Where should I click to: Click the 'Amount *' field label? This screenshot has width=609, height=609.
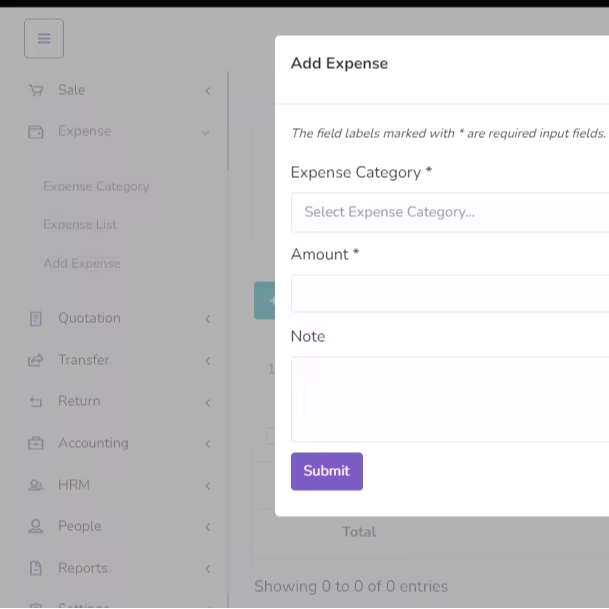tap(325, 254)
